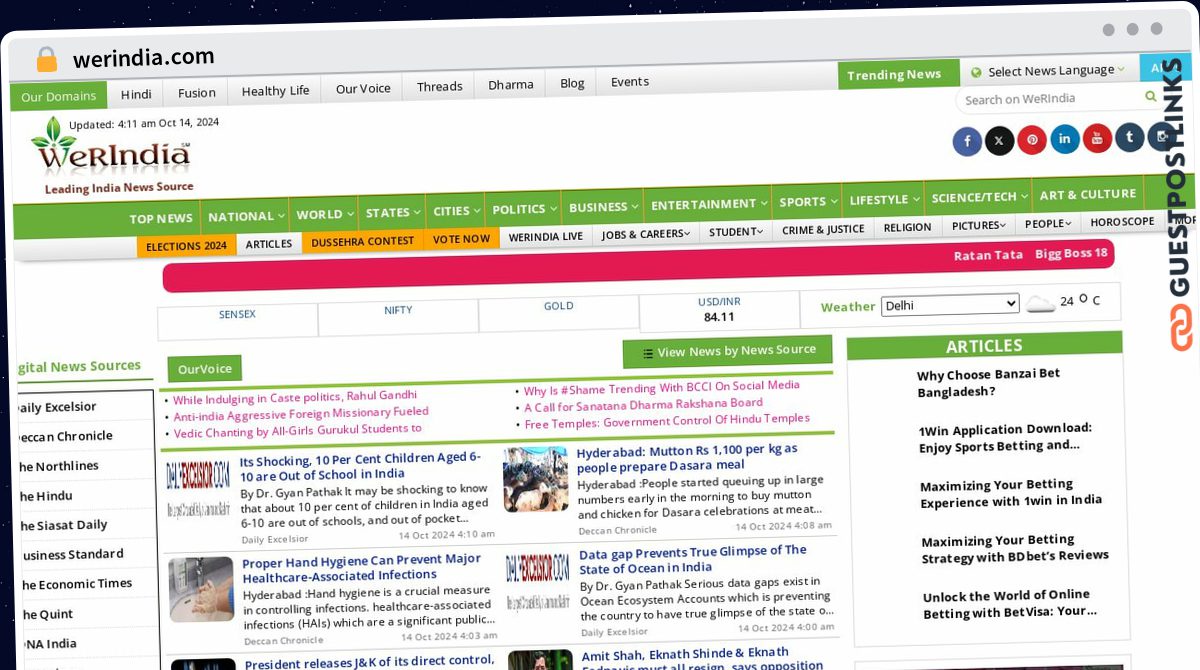Open the X (Twitter) social icon
The height and width of the screenshot is (670, 1200).
999,141
